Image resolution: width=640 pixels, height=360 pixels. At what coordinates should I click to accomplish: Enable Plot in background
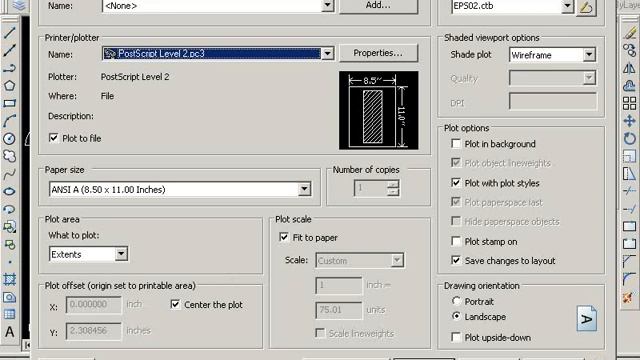point(456,144)
